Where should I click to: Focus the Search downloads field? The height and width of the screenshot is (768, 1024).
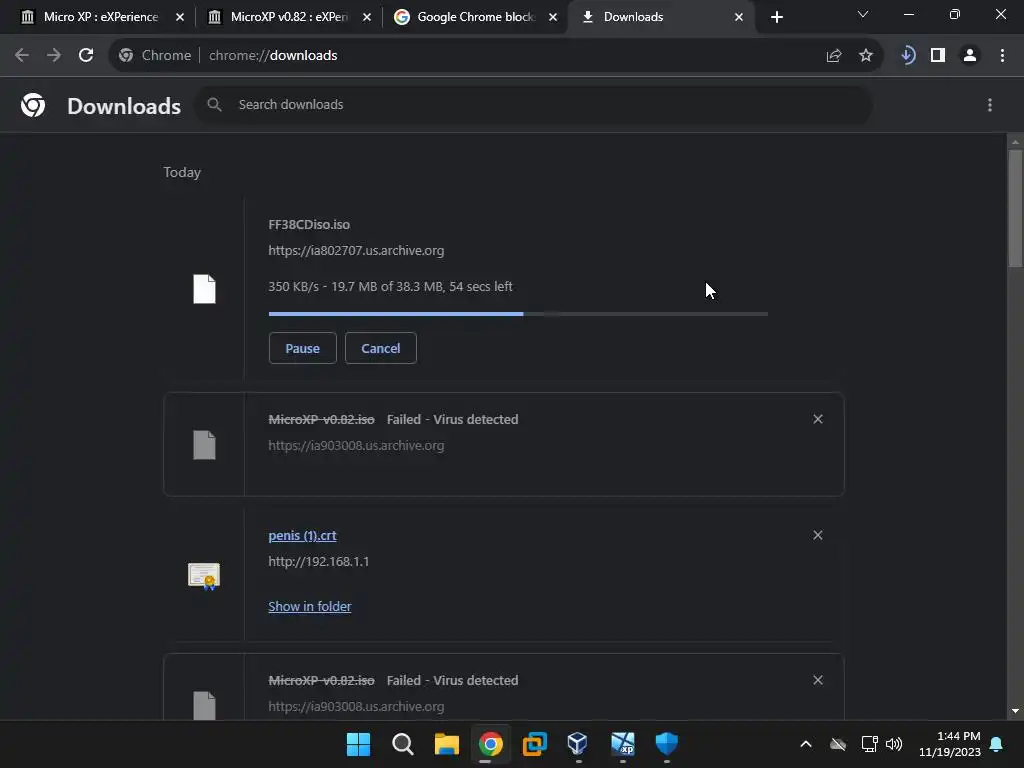[x=533, y=104]
